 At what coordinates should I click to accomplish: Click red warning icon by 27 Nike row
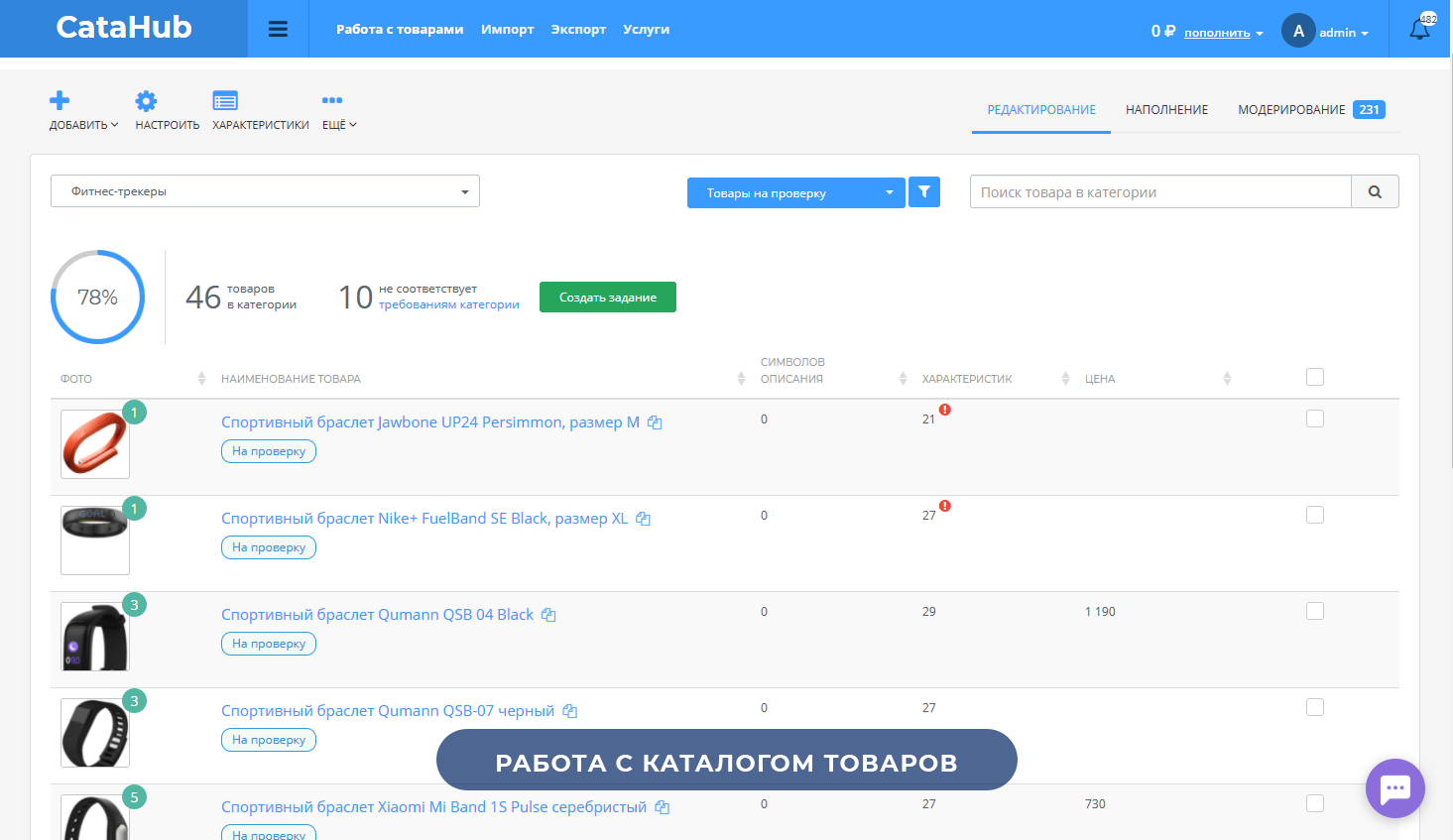pos(945,506)
